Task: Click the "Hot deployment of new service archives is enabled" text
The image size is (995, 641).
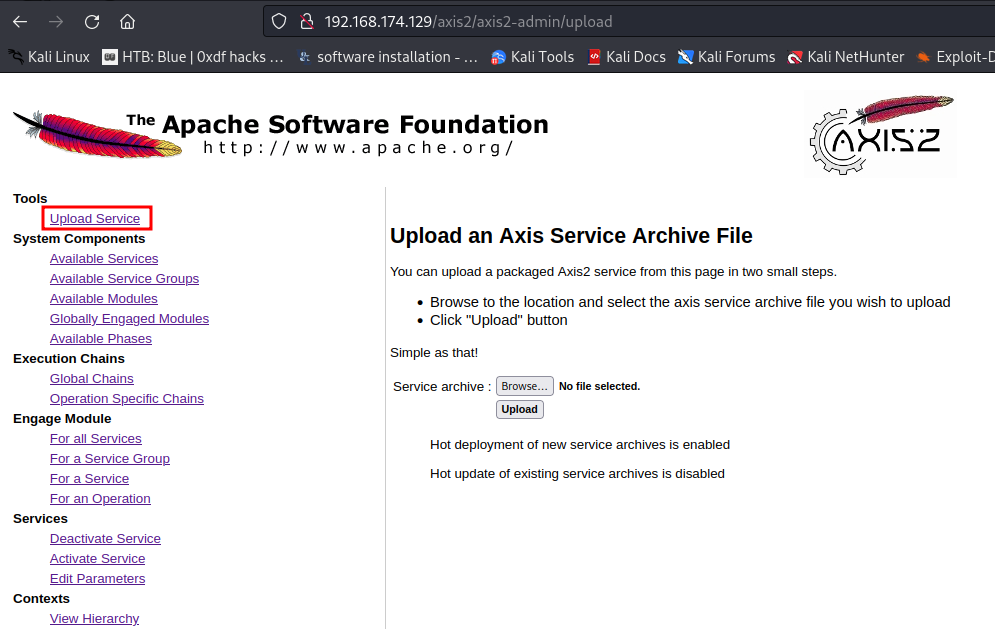Action: [580, 445]
